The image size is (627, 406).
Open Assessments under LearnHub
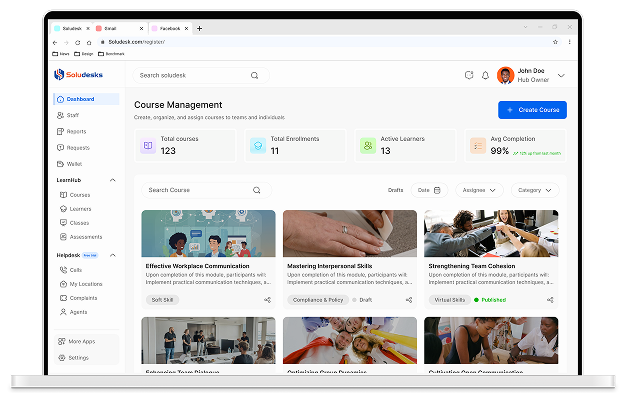coord(81,237)
